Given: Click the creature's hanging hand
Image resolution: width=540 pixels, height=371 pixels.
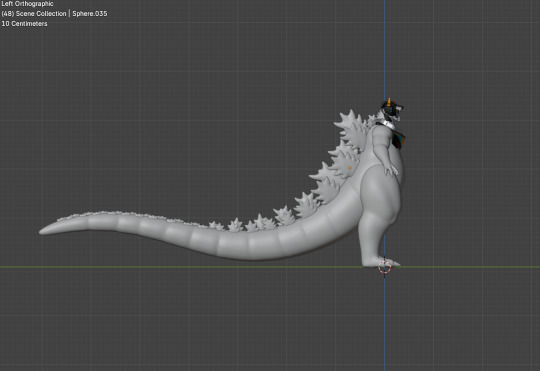Looking at the screenshot, I should 391,169.
